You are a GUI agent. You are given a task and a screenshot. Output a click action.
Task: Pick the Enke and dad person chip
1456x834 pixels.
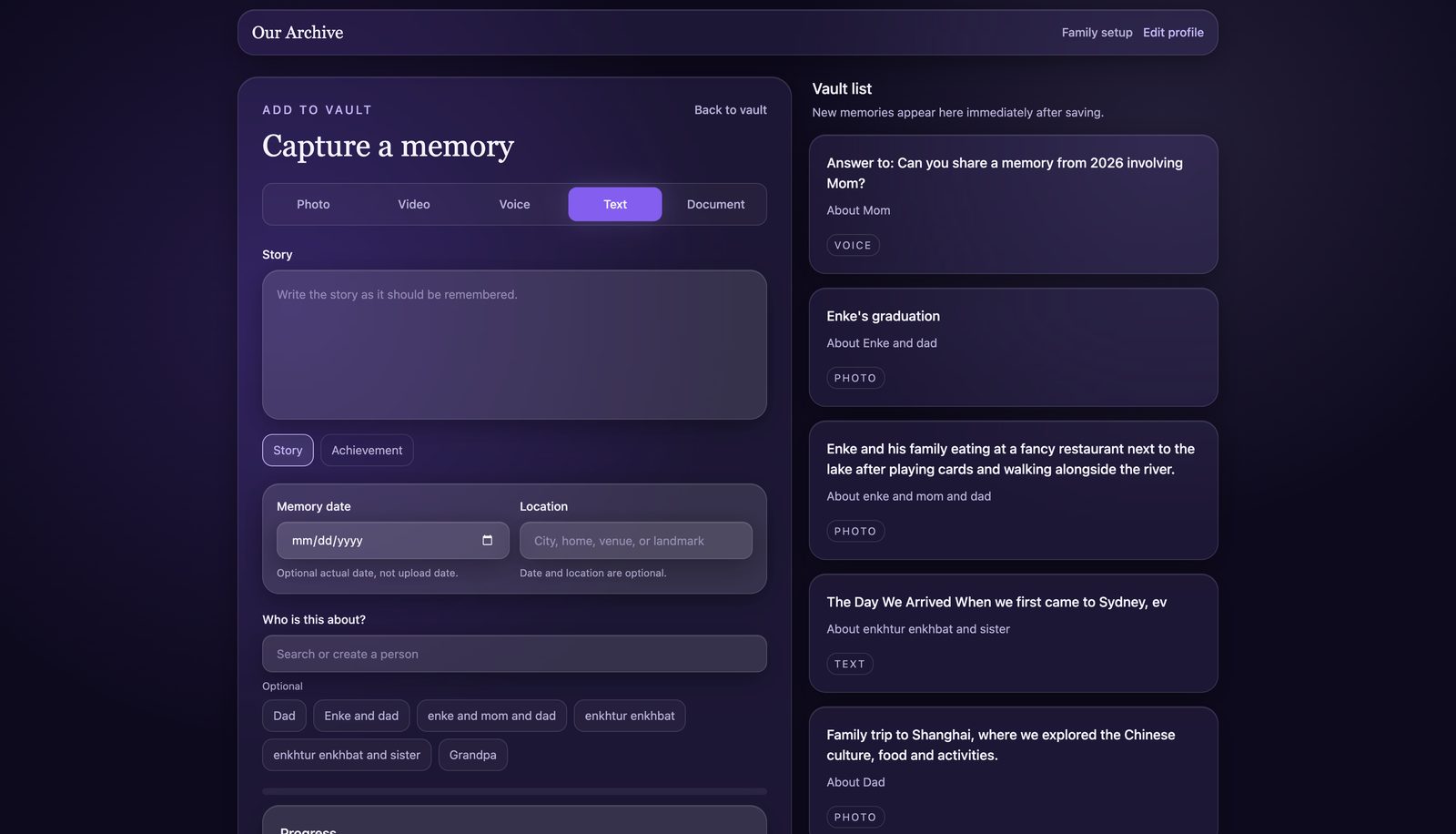[361, 716]
